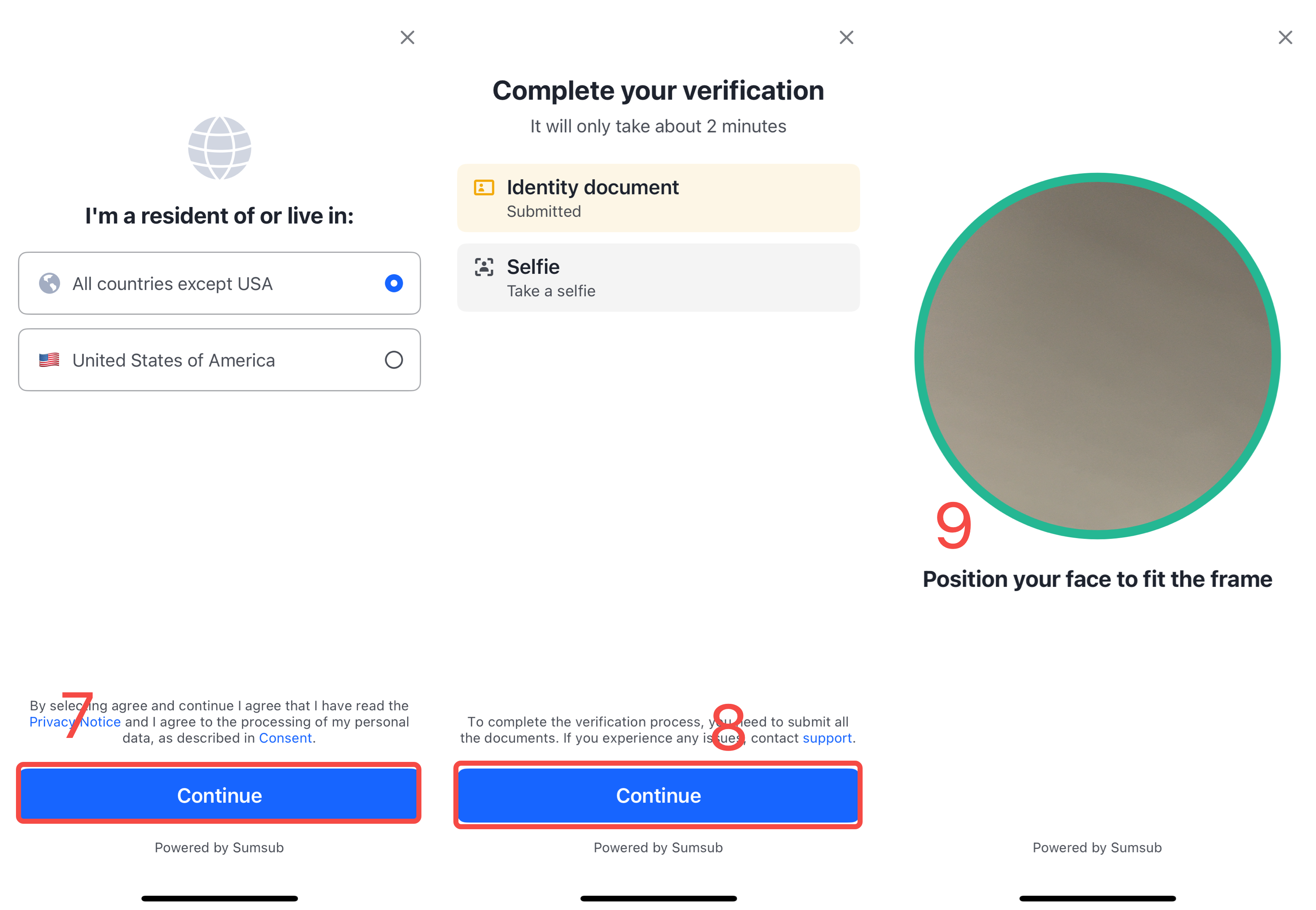The width and height of the screenshot is (1316, 910).
Task: Close the residency selection screen
Action: 407,37
